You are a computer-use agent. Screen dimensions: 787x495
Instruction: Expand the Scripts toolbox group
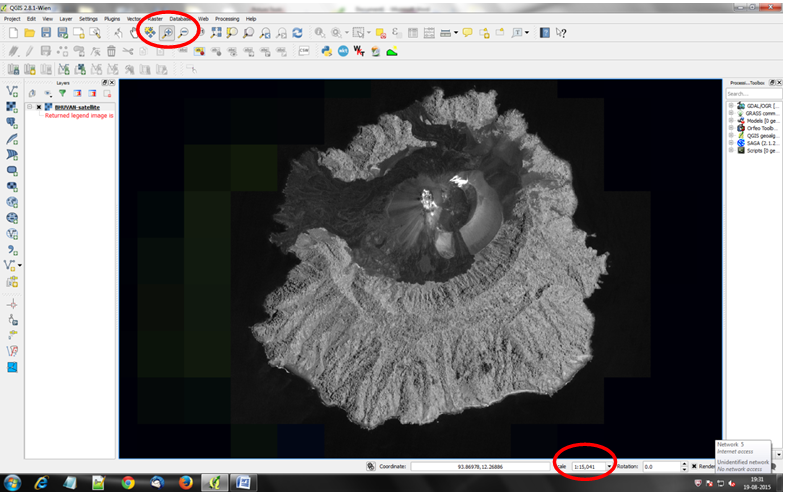pos(731,150)
